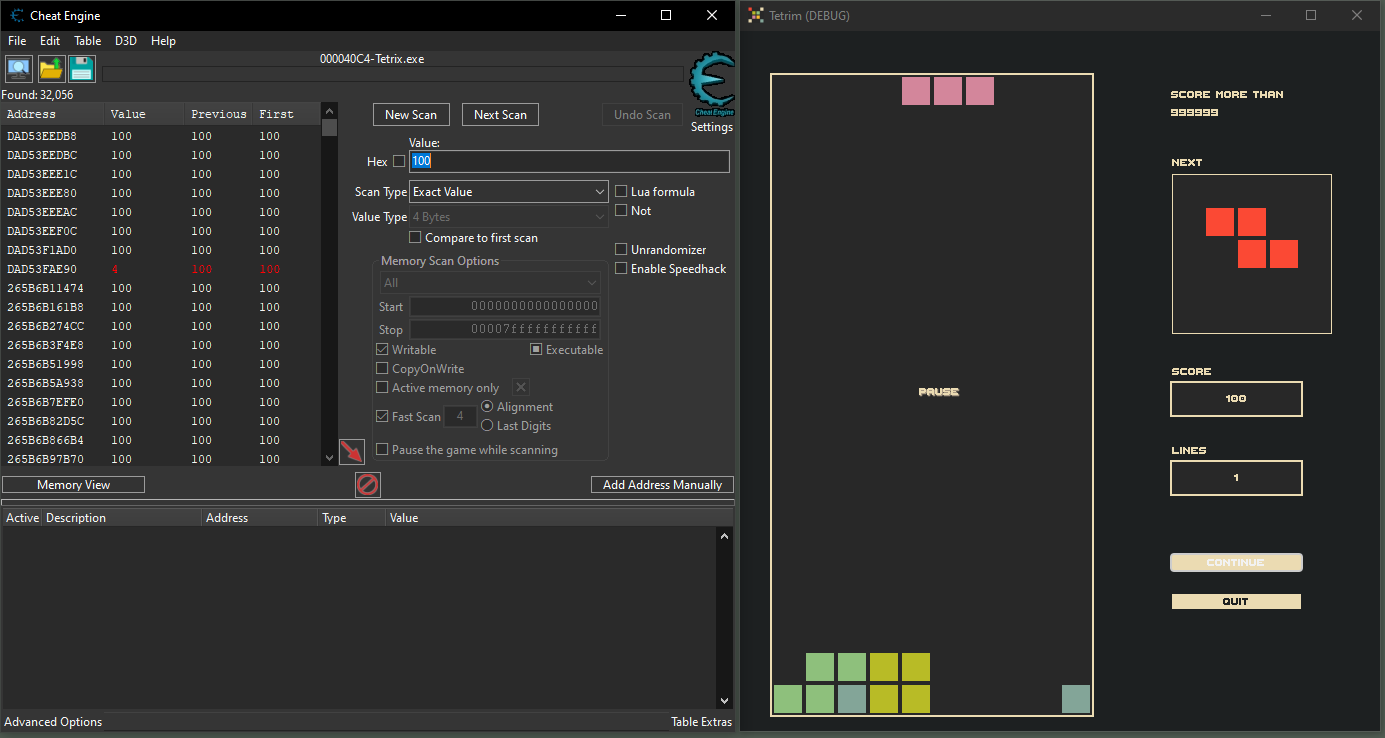
Task: Enable the Lua formula checkbox
Action: pyautogui.click(x=622, y=191)
